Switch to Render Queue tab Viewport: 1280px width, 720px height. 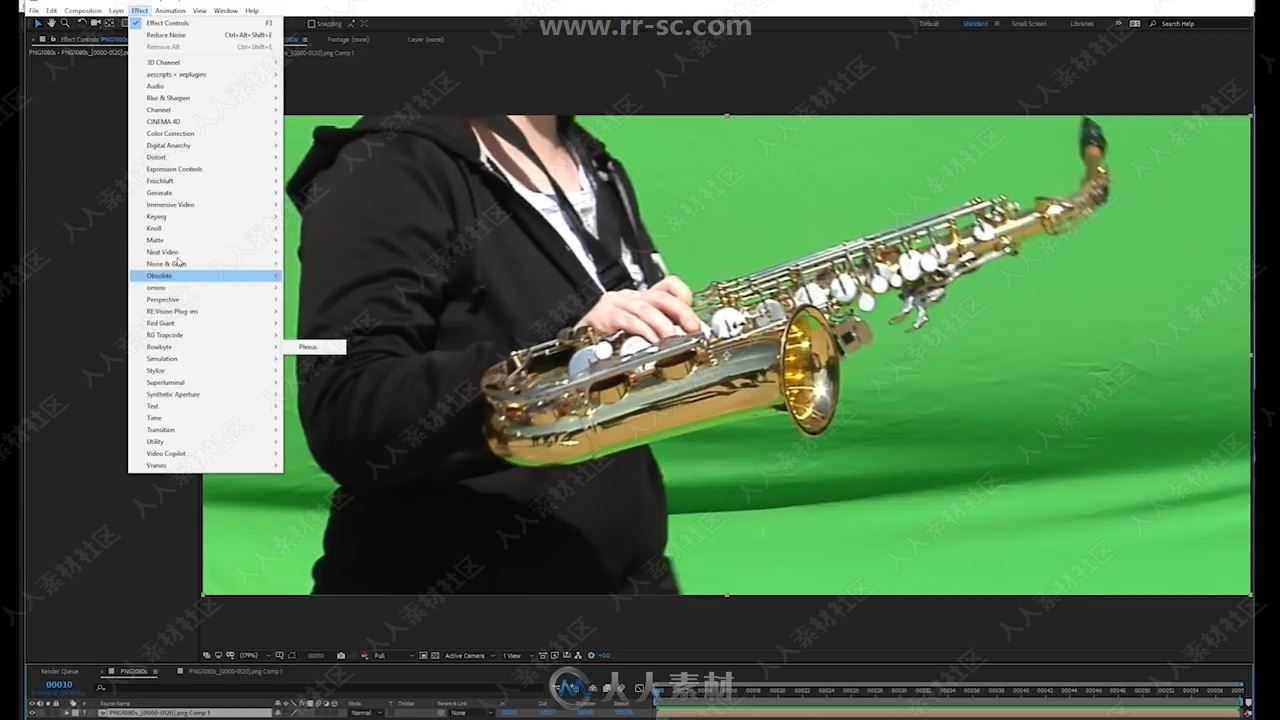(59, 672)
